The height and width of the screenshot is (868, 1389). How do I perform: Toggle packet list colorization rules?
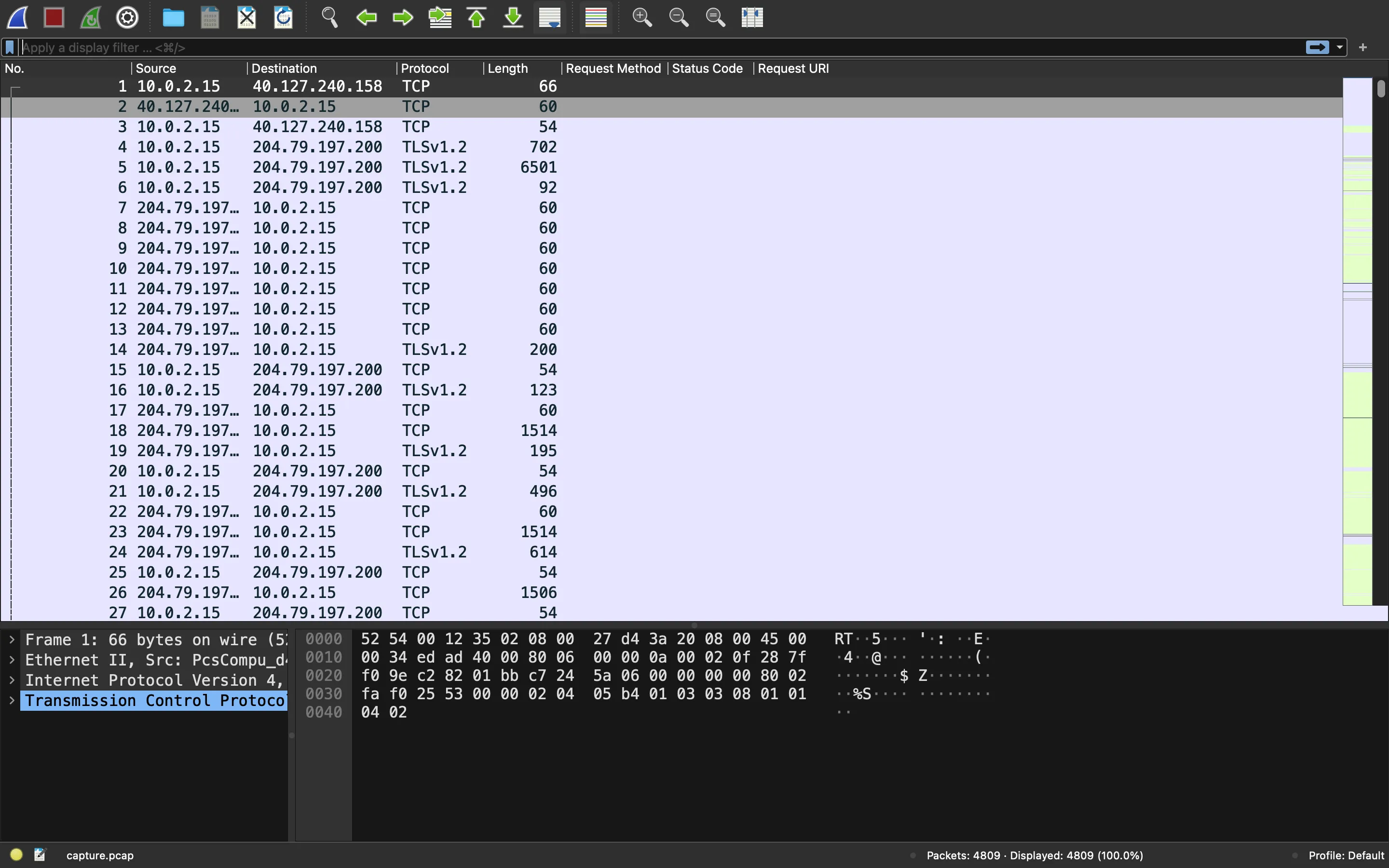pos(596,17)
